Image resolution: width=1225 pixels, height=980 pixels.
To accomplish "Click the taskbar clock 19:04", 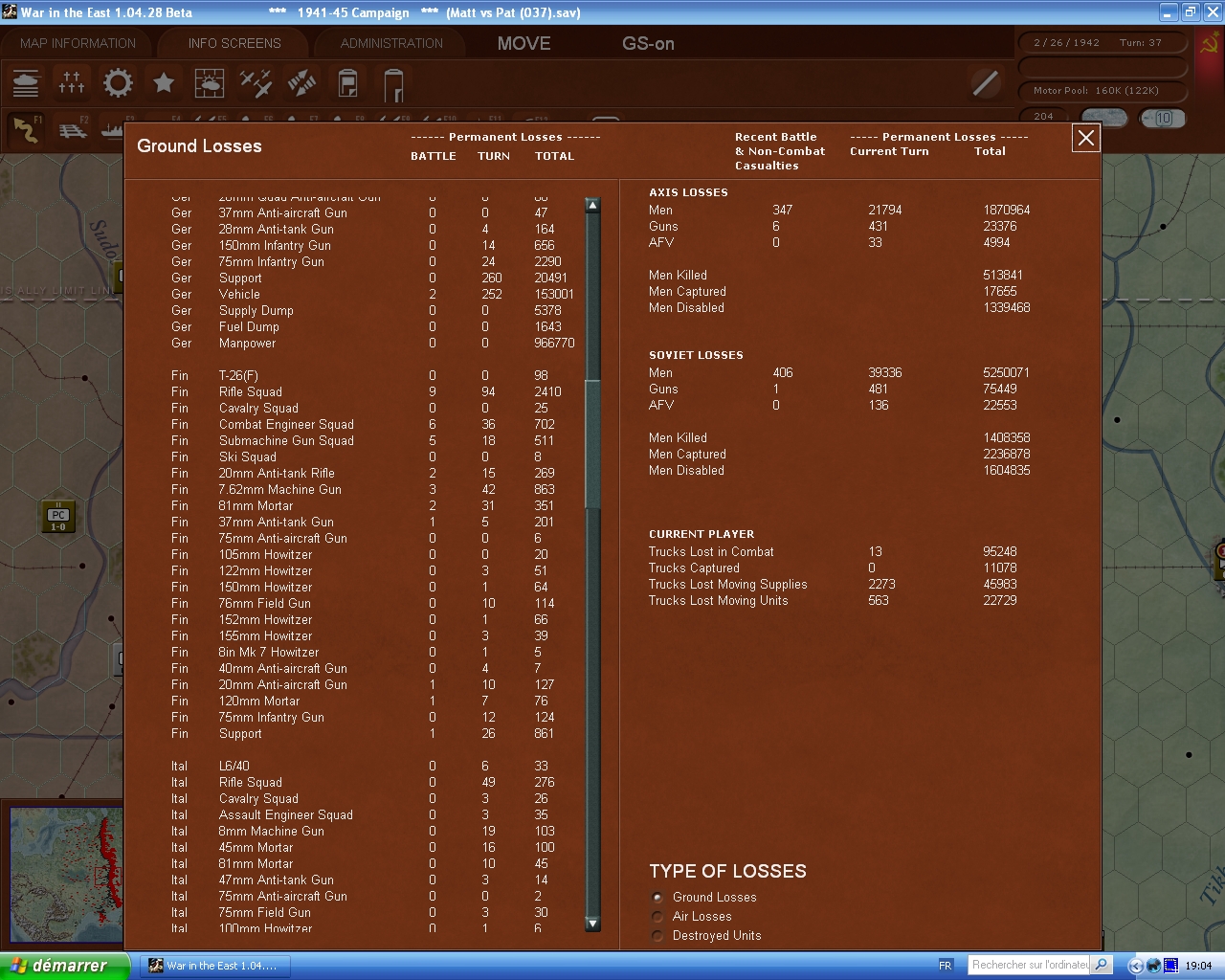I will tap(1198, 966).
